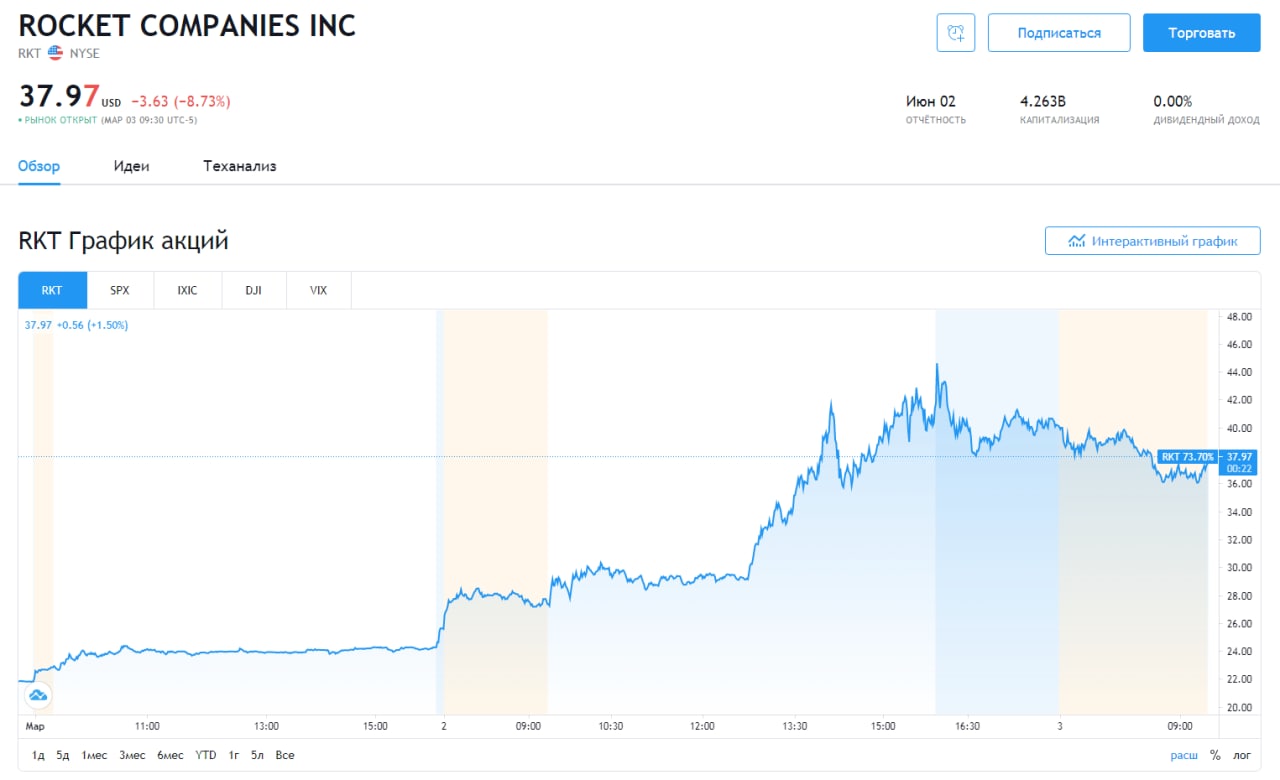Click the cloud icon on the chart
Screen dimensions: 1280x780
38,696
